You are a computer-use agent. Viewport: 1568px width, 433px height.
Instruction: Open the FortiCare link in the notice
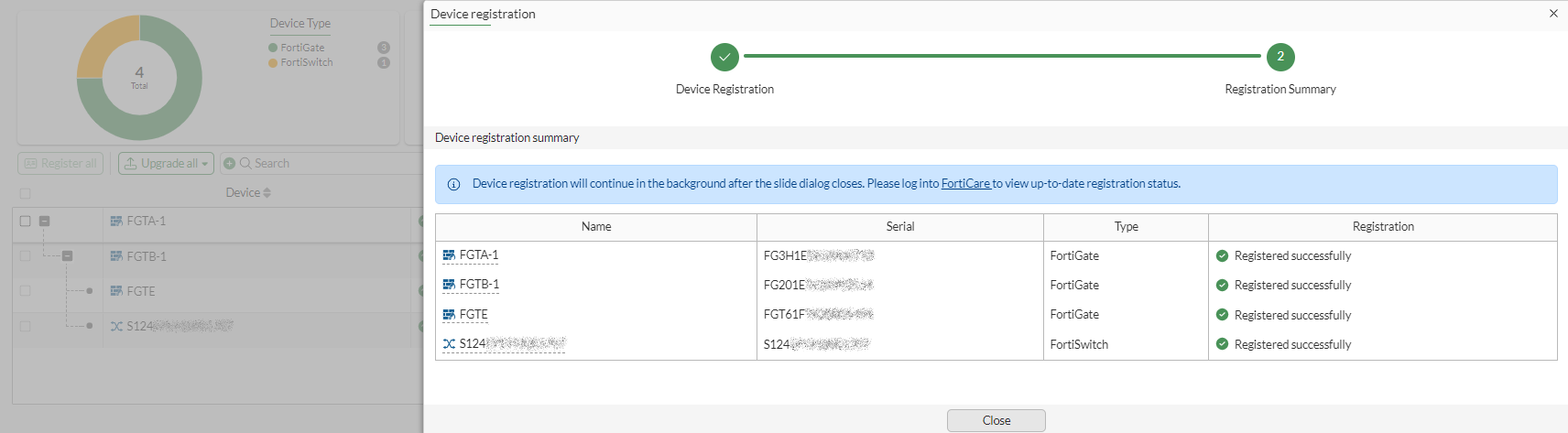click(965, 184)
